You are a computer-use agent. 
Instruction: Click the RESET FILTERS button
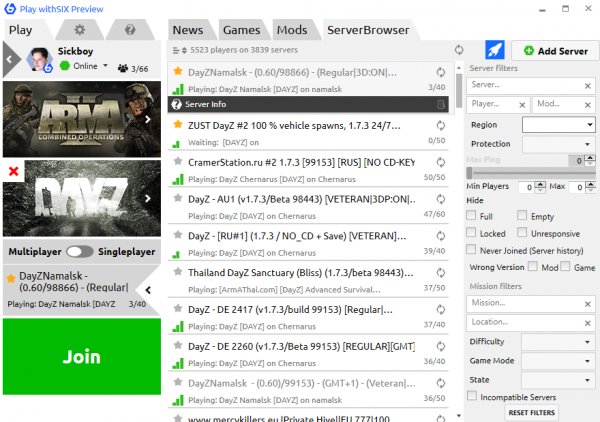(532, 413)
